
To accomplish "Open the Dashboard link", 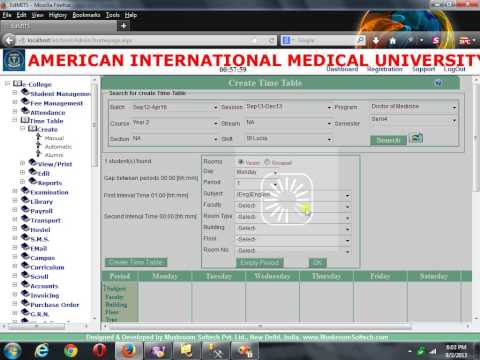I will click(342, 69).
